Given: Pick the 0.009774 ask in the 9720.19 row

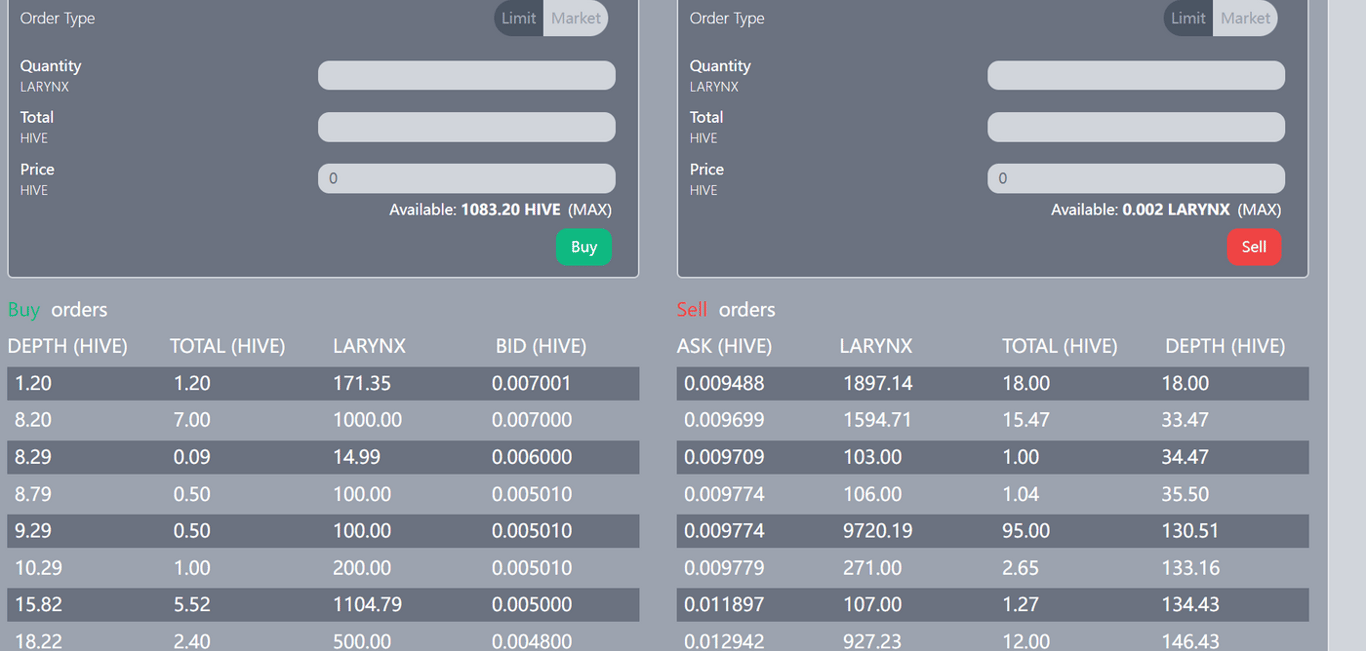Looking at the screenshot, I should click(724, 531).
